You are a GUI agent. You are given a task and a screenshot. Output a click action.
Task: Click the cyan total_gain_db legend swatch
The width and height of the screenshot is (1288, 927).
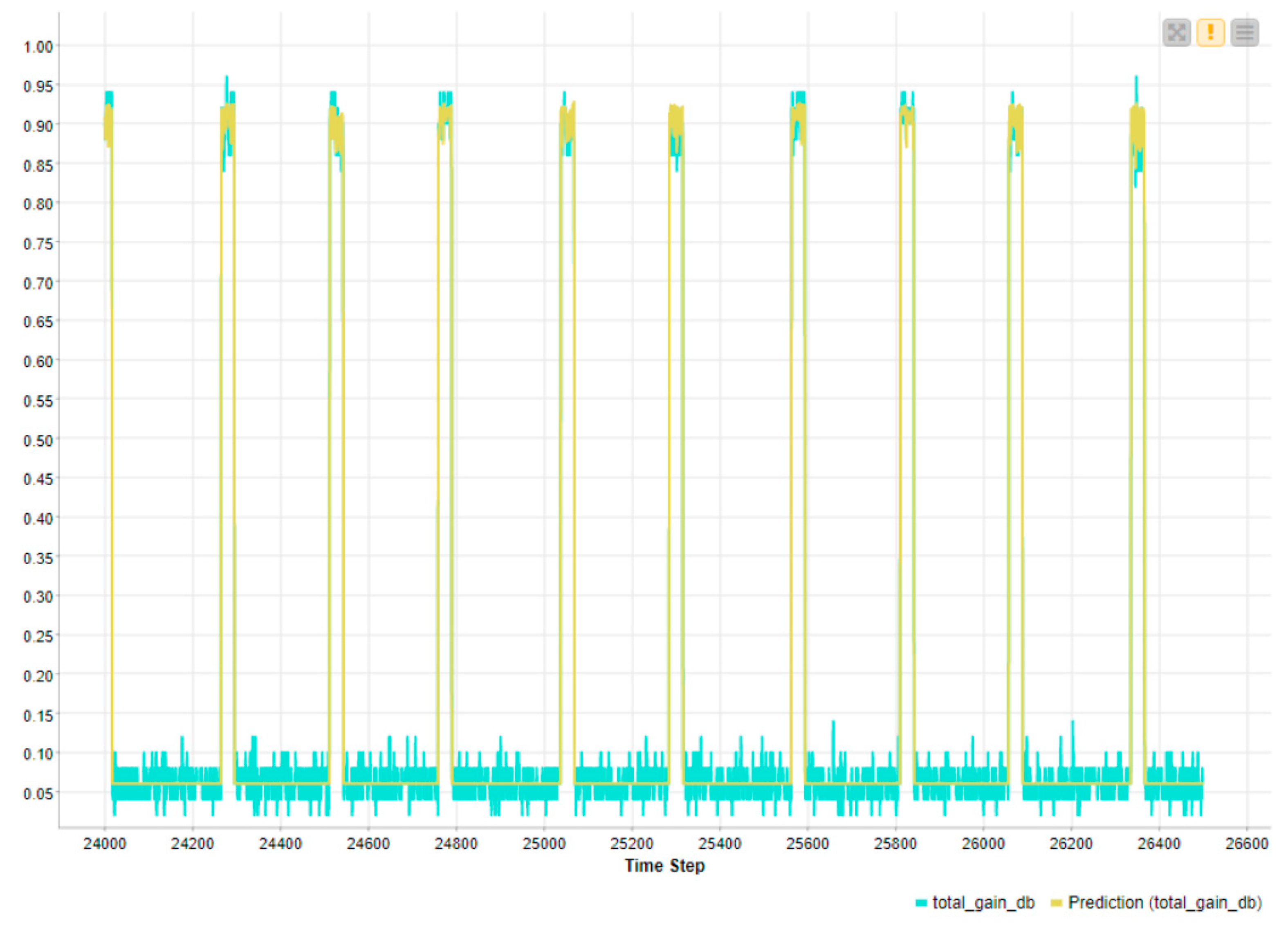(x=921, y=903)
